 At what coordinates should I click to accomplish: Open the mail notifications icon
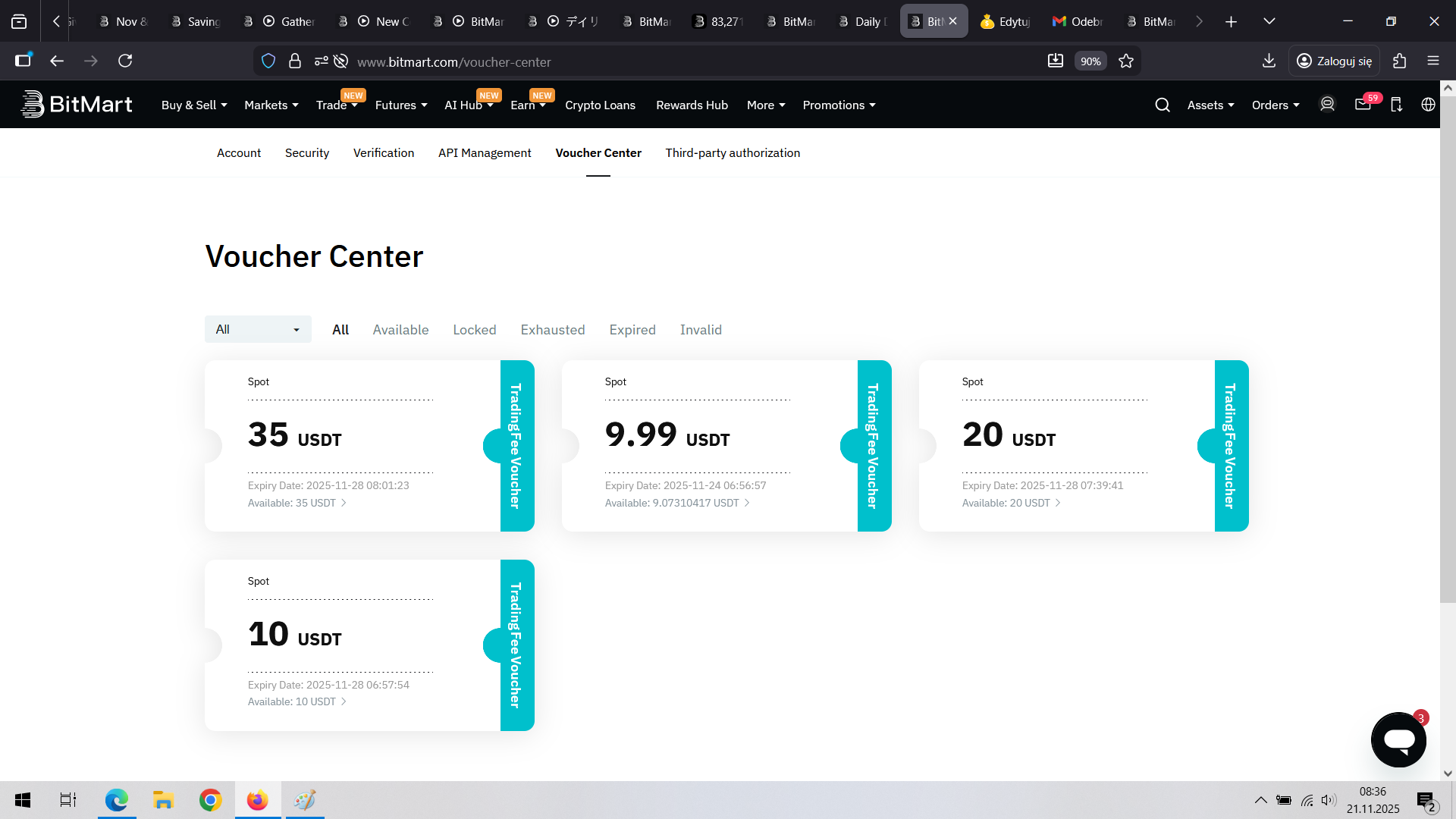click(1363, 105)
